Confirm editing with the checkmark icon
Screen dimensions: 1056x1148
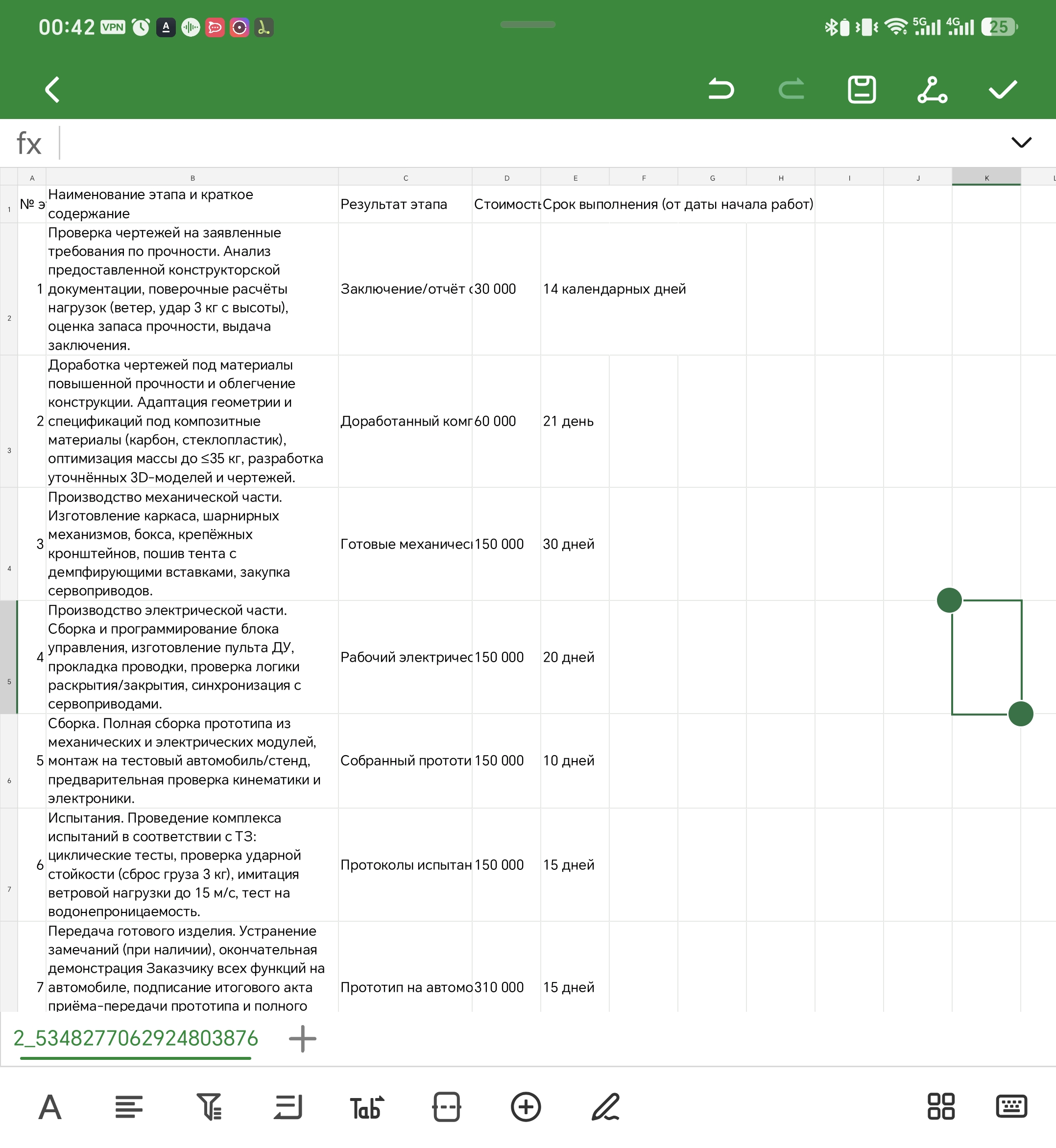(1003, 89)
